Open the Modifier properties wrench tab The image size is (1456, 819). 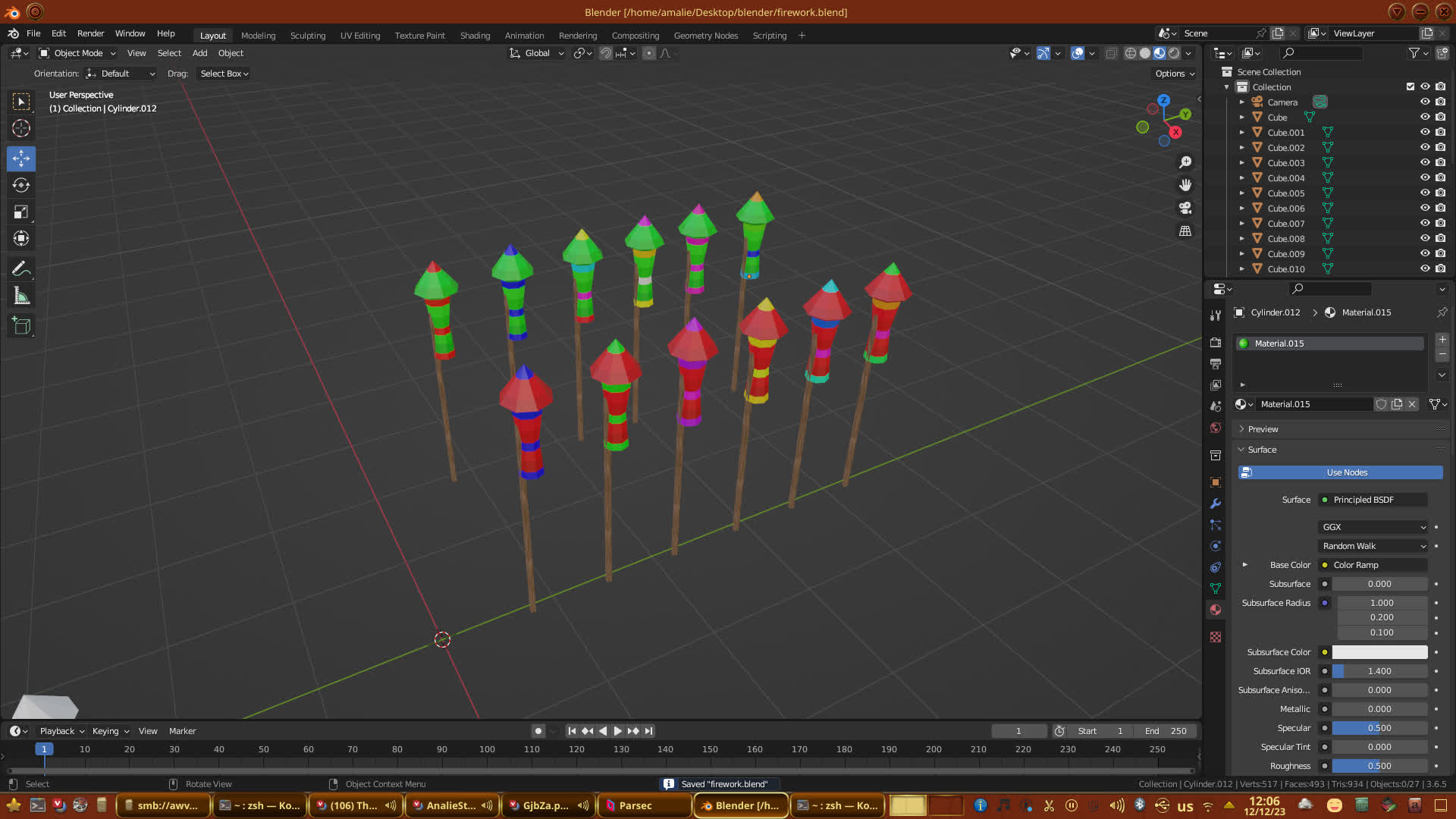pyautogui.click(x=1216, y=504)
